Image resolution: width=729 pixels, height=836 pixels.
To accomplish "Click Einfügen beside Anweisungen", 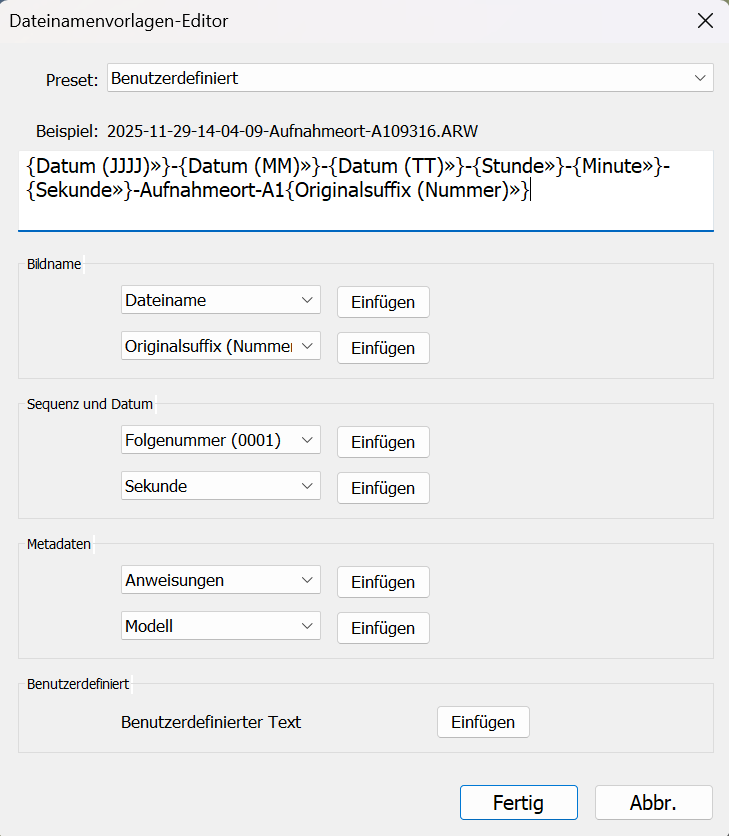I will (383, 582).
